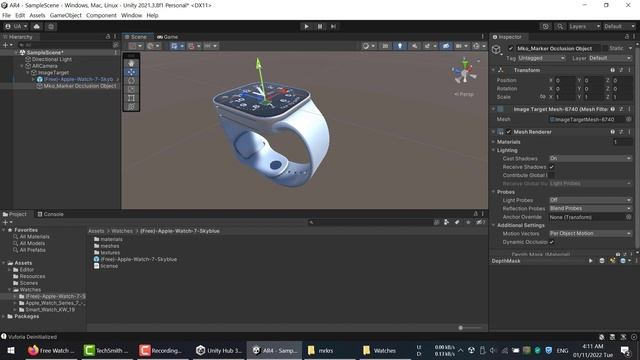Toggle scene lighting bulb icon
The width and height of the screenshot is (640, 360).
coord(400,46)
